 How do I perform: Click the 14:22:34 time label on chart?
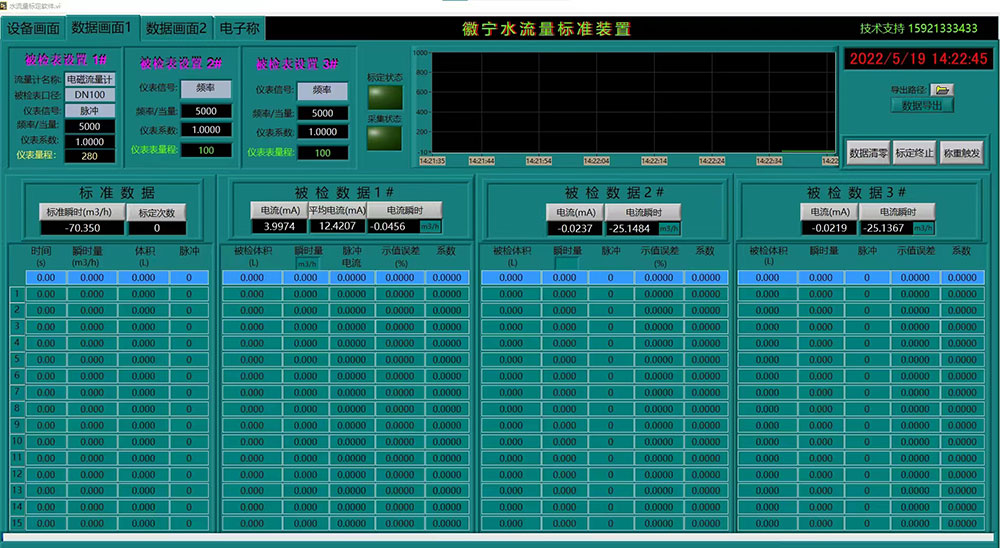[x=769, y=161]
